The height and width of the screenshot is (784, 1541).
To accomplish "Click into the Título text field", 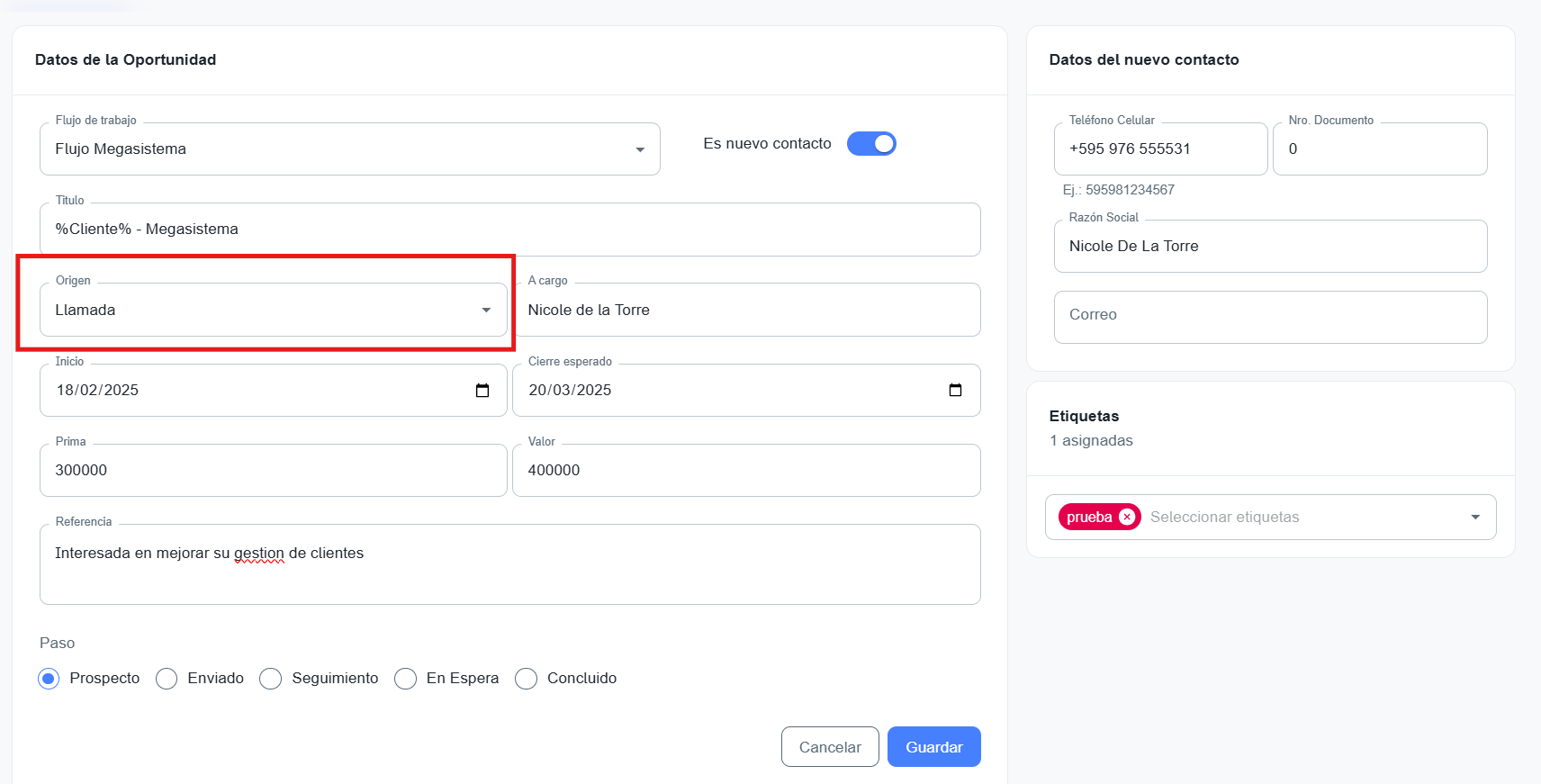I will (x=509, y=230).
